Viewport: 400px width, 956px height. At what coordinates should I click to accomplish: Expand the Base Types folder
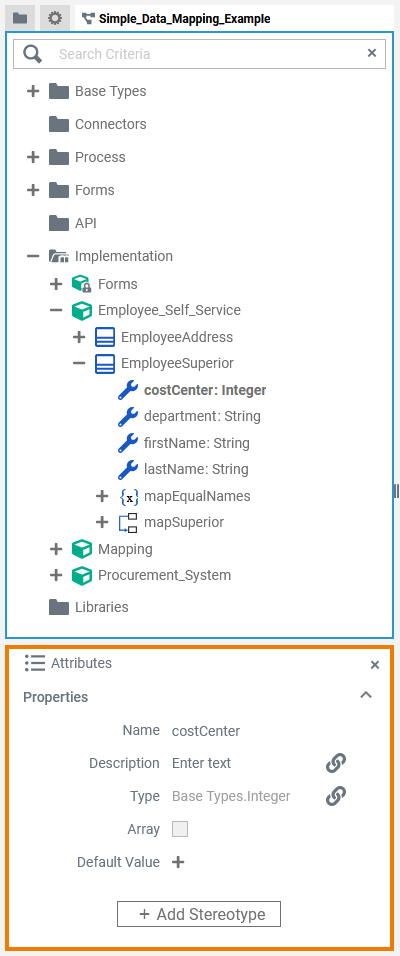coord(33,91)
